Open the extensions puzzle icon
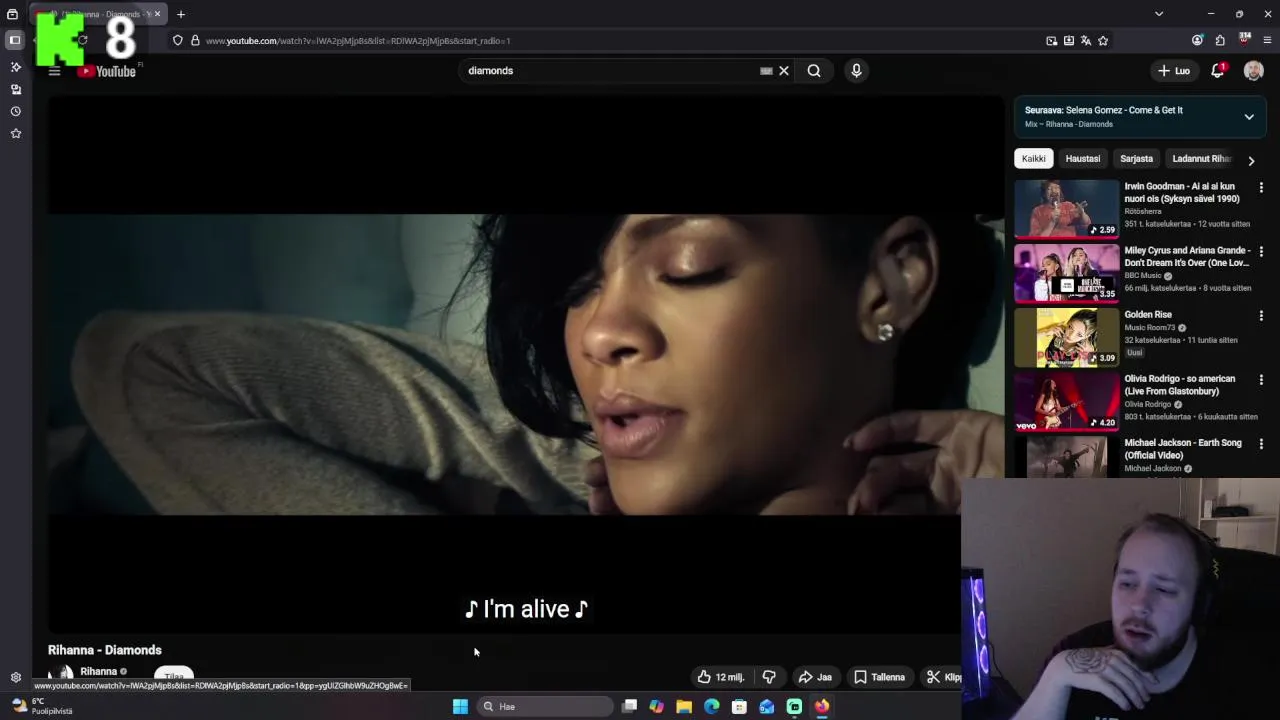This screenshot has width=1280, height=720. click(x=1220, y=40)
